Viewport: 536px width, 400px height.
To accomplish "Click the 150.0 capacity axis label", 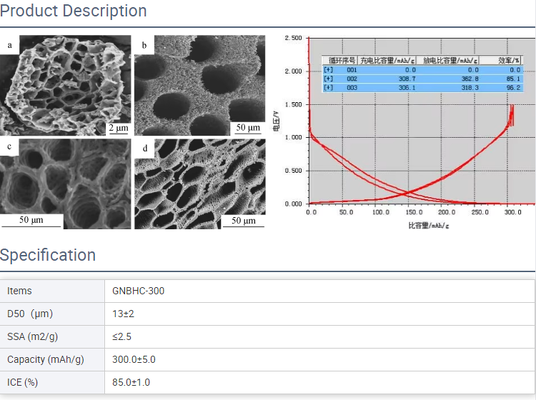I will pos(414,212).
